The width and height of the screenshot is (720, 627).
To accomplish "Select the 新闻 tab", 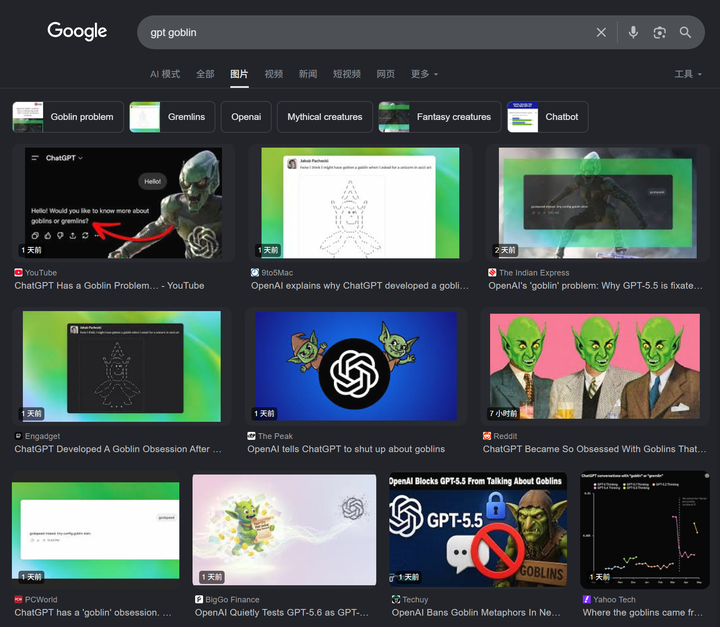I will coord(308,74).
